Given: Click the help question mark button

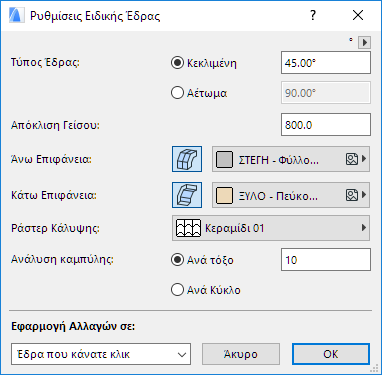Looking at the screenshot, I should [x=313, y=15].
